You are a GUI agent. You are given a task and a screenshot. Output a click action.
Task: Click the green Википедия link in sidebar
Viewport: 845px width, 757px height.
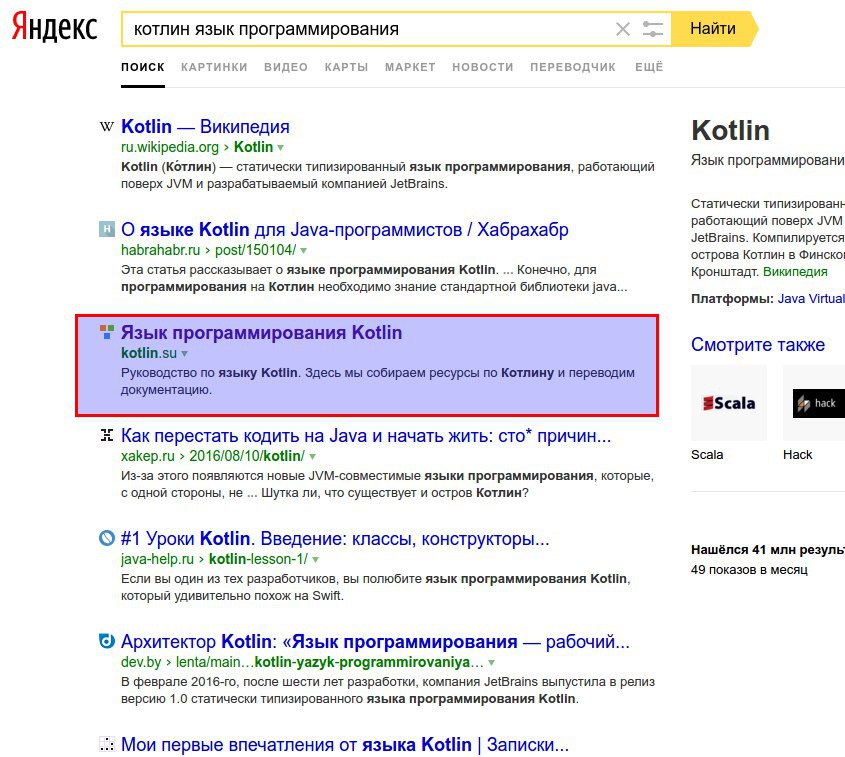pos(795,272)
